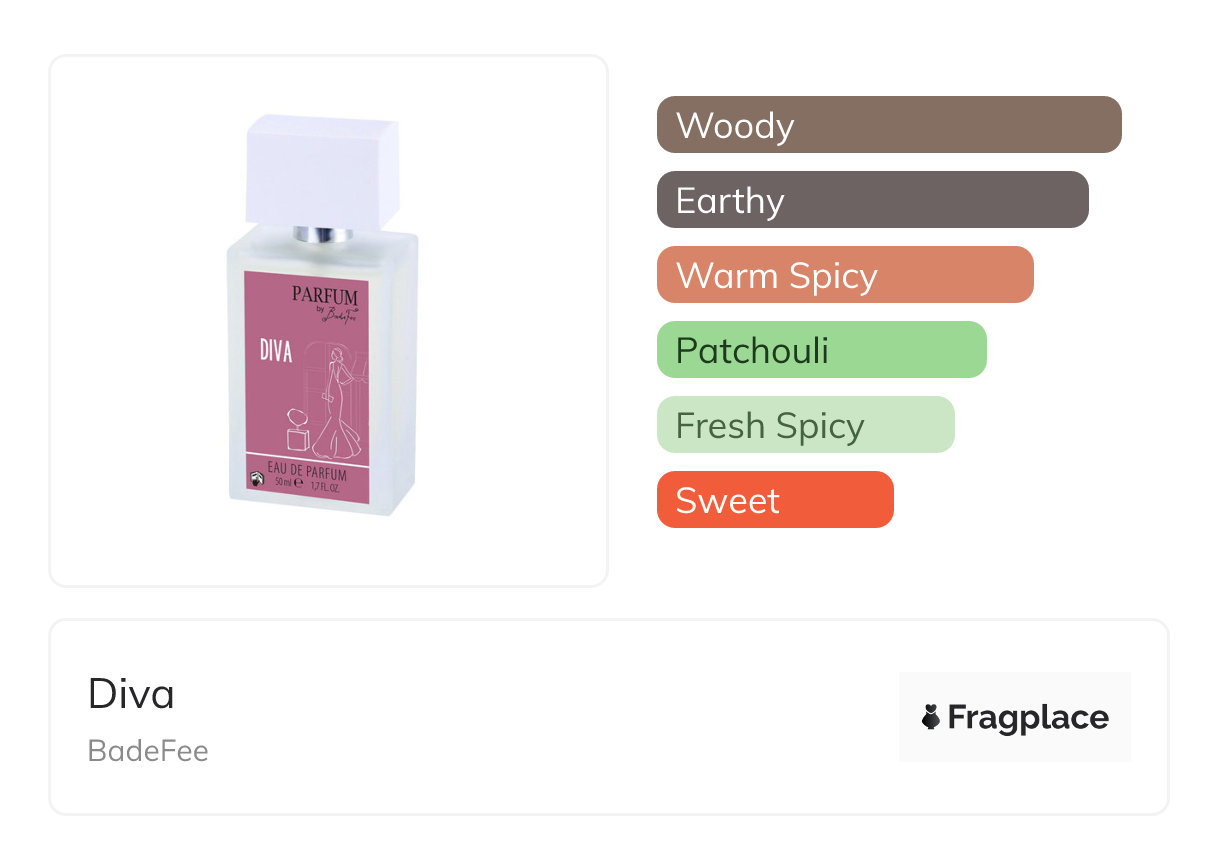Open the BadeFee brand name link
Viewport: 1218px width, 864px height.
[148, 751]
